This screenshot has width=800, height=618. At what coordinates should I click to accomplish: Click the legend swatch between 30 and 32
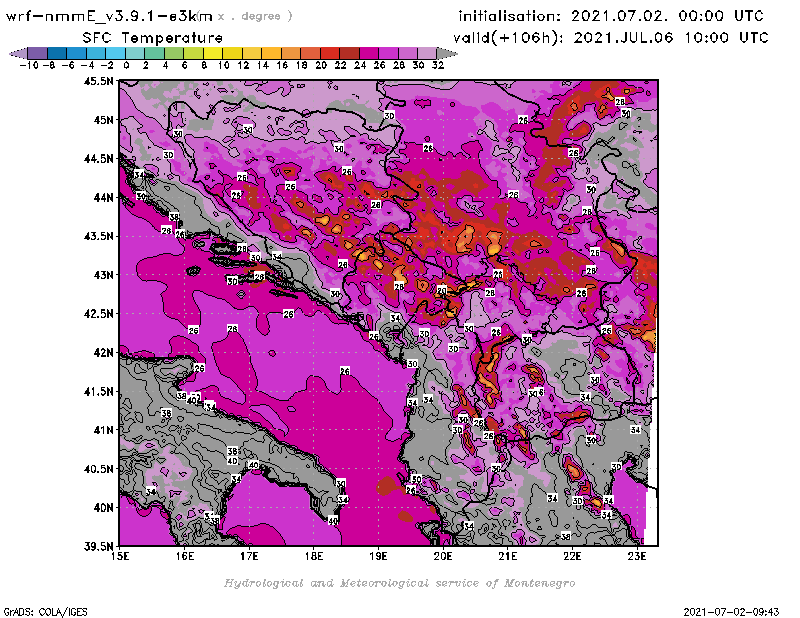pos(427,53)
